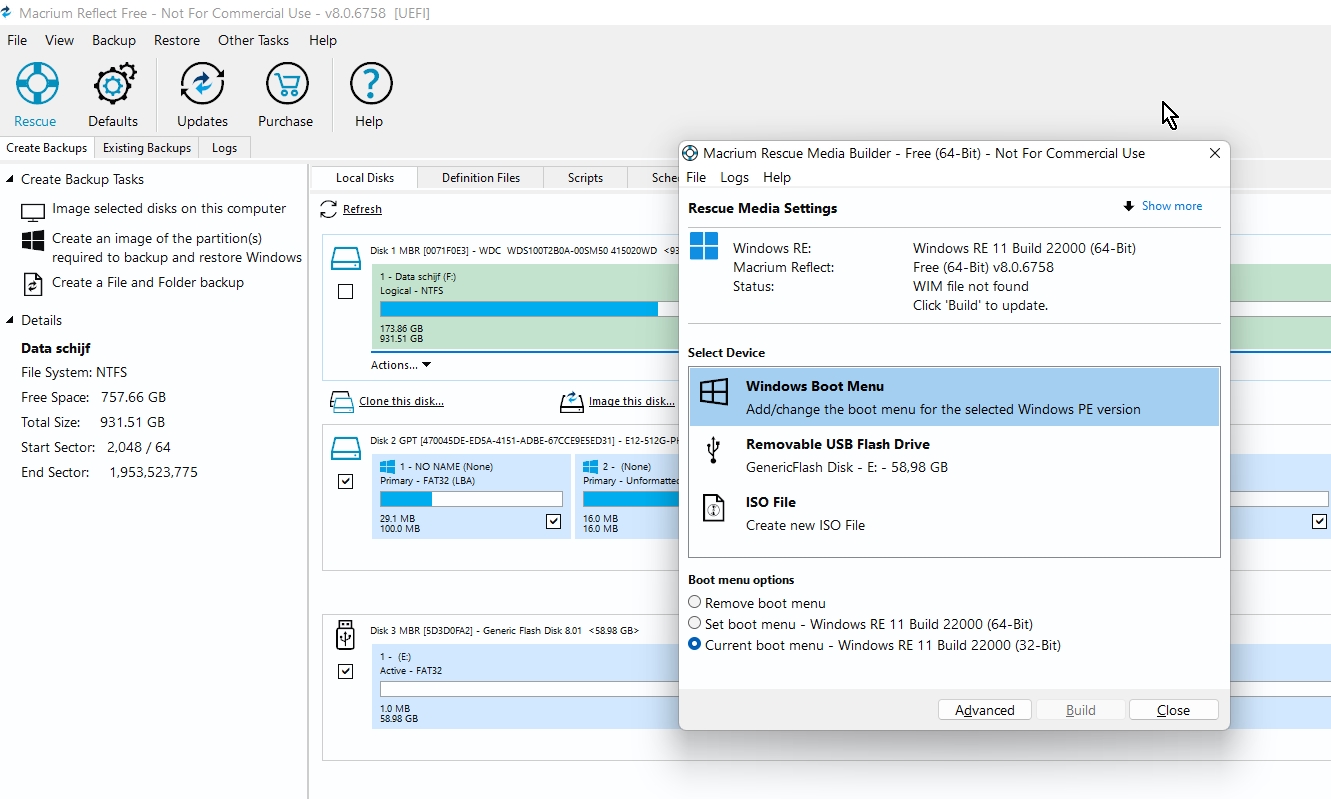Click the Help question mark icon
The image size is (1331, 799).
click(x=369, y=86)
